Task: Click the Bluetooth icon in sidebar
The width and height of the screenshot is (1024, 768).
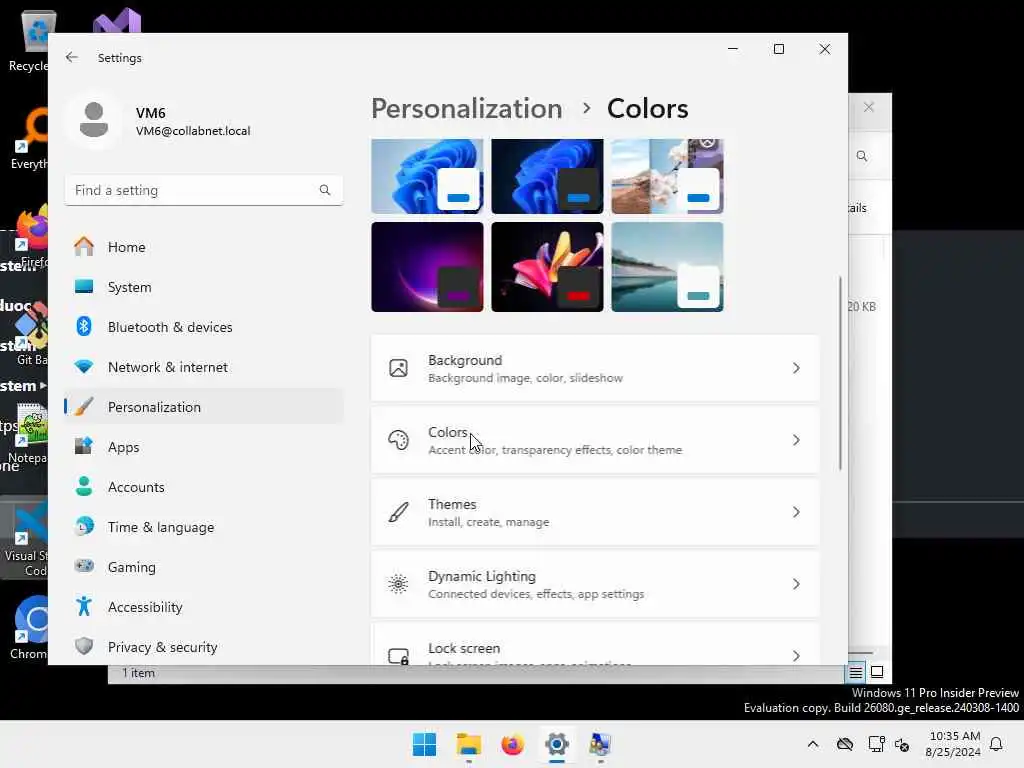Action: (84, 327)
